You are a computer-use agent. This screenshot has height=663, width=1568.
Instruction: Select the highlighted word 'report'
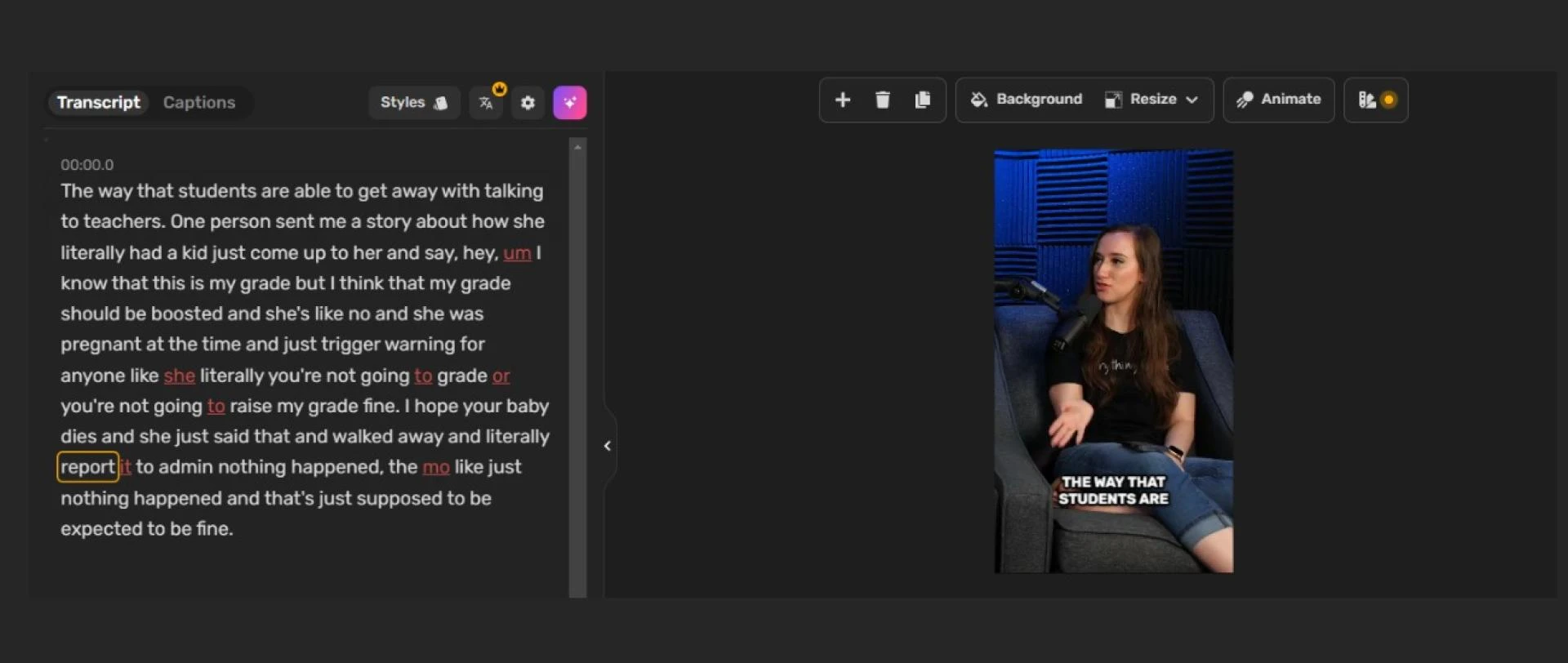(x=87, y=467)
